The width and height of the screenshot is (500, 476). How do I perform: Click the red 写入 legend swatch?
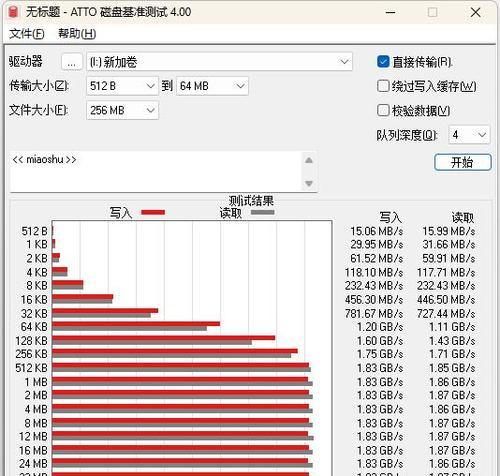tap(153, 212)
